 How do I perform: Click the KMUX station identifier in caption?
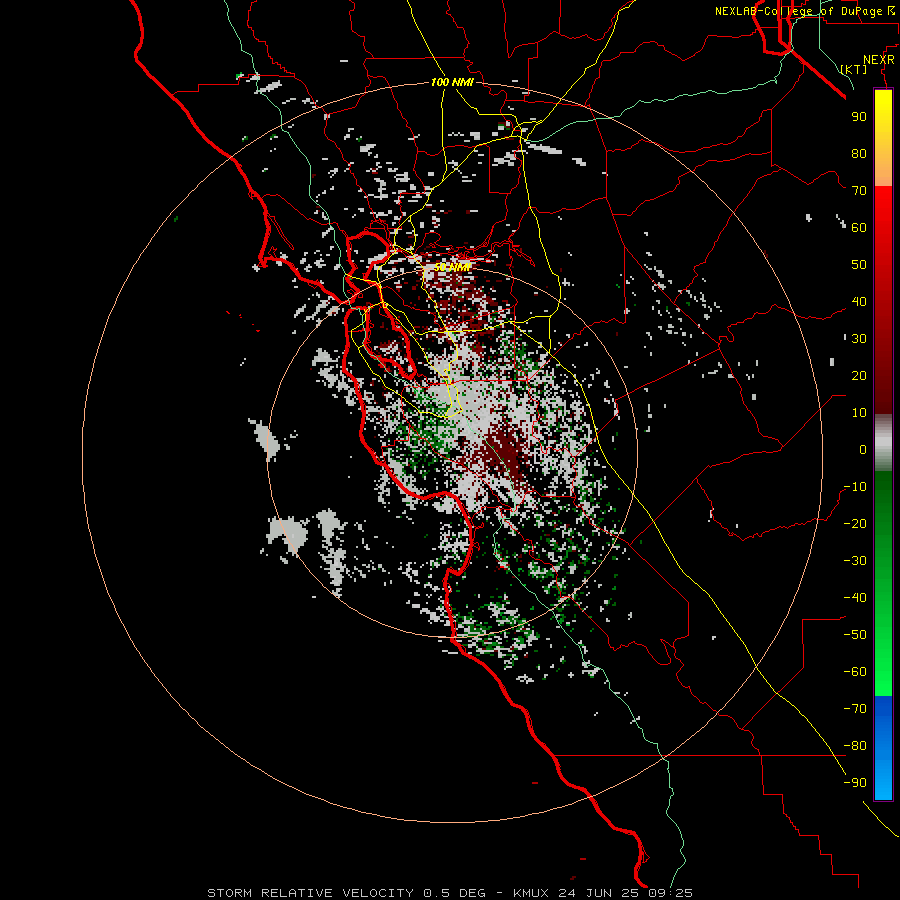pos(531,893)
